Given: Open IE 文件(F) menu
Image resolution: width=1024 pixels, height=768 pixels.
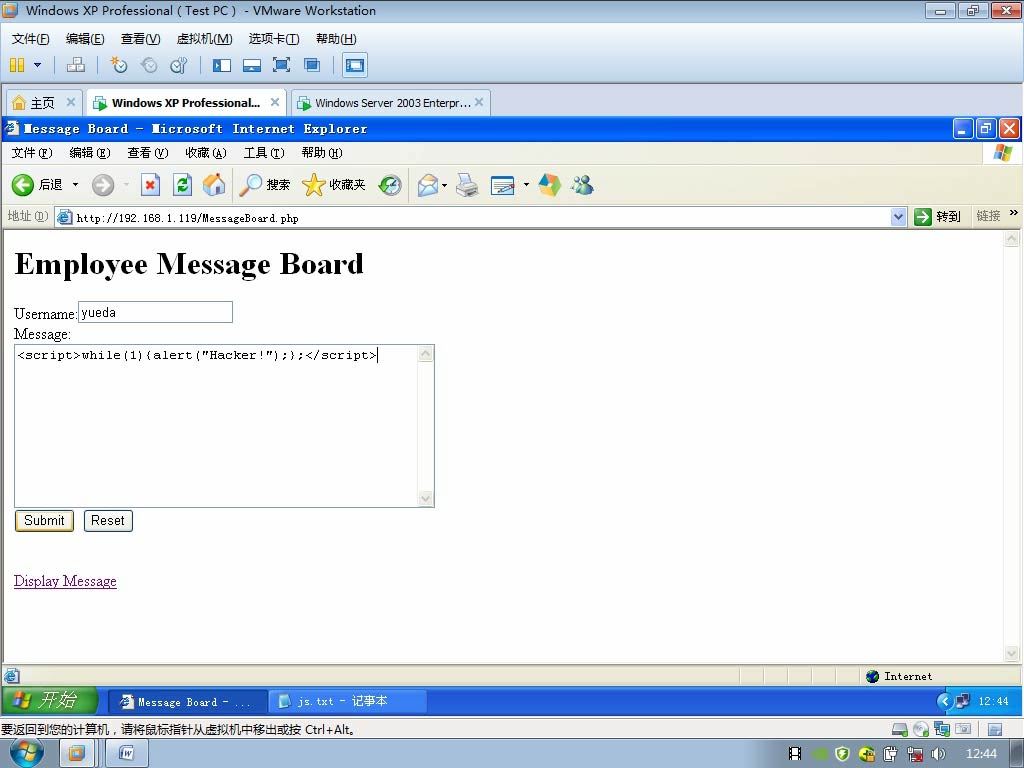Looking at the screenshot, I should pyautogui.click(x=32, y=153).
